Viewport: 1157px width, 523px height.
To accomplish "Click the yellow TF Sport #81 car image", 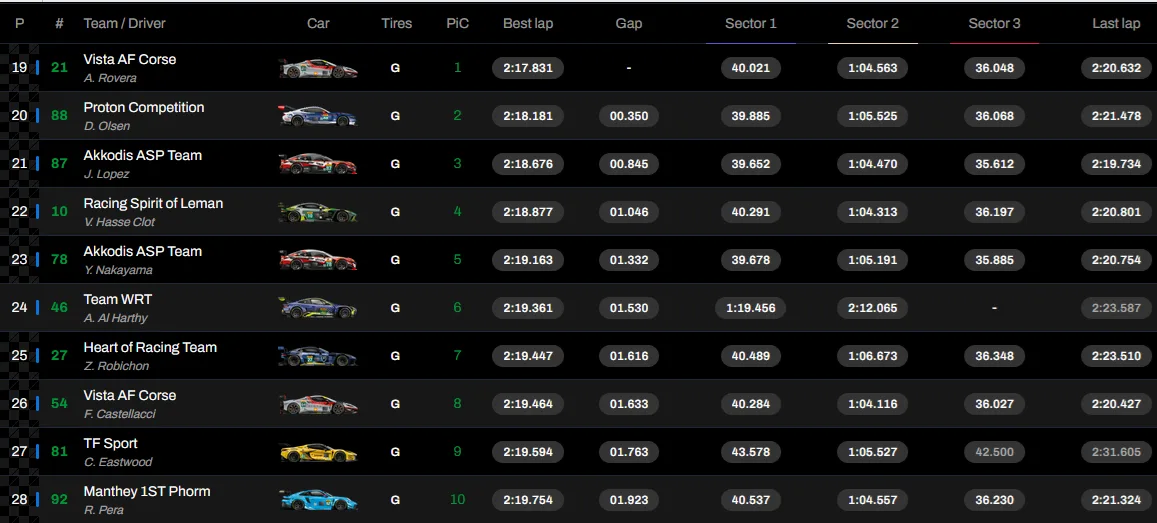I will (x=317, y=452).
